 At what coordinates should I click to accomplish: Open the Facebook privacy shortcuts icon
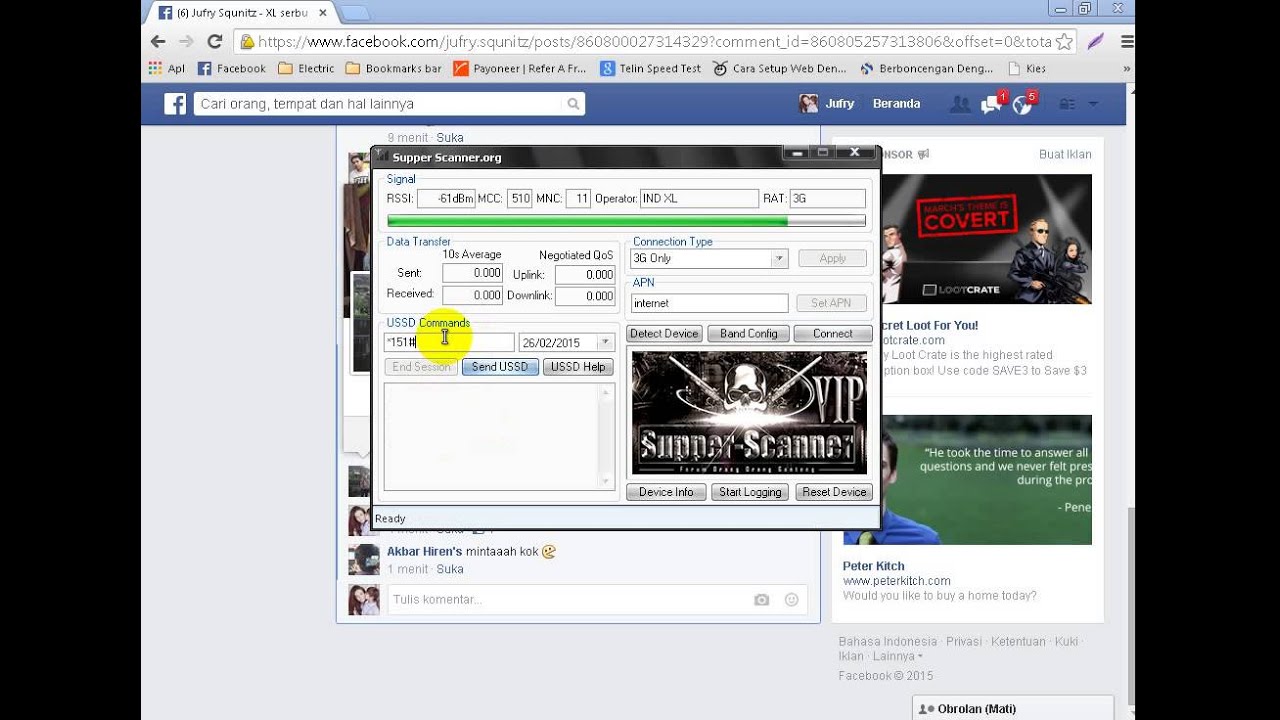pos(1067,104)
